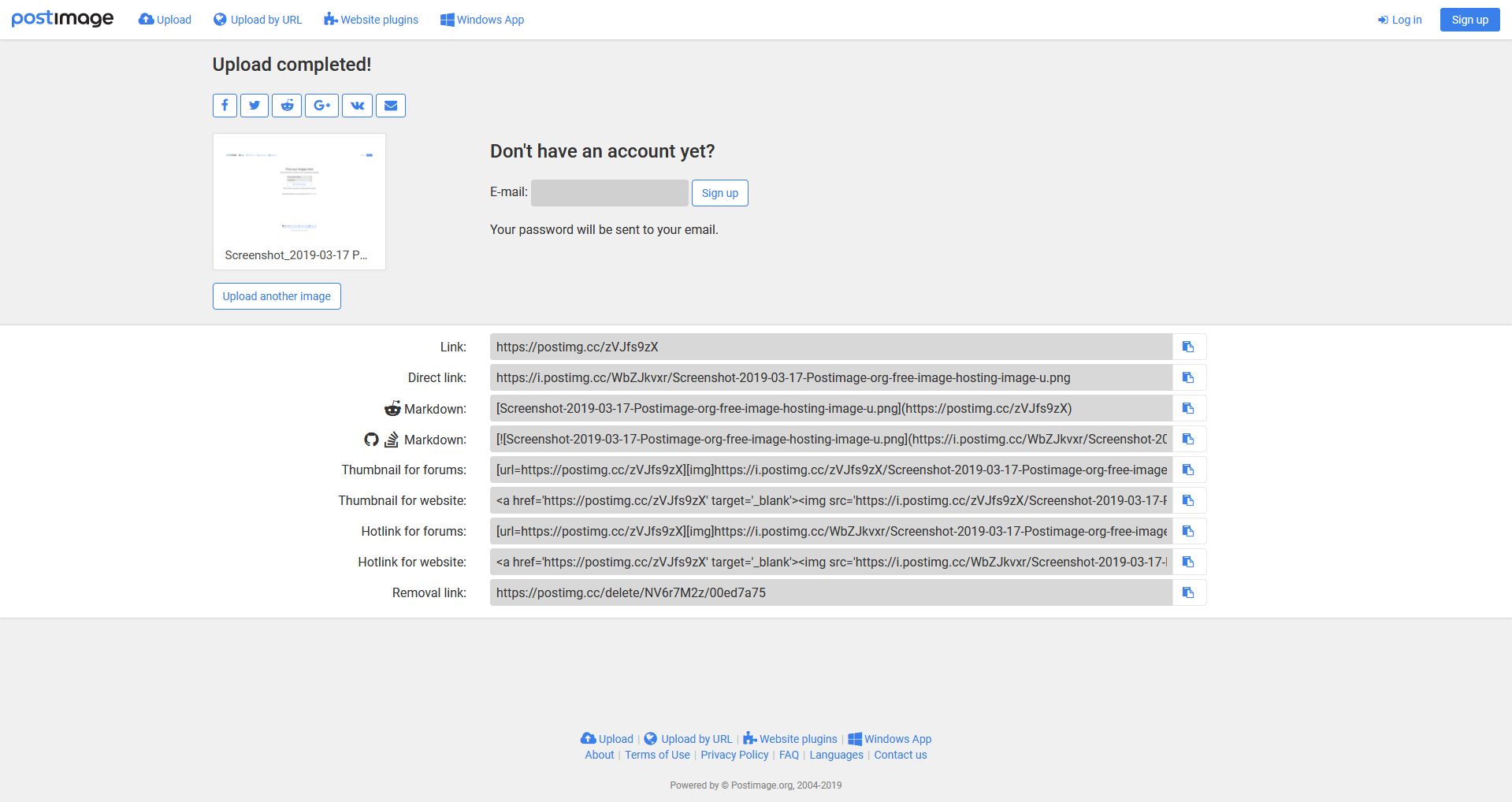Open Contact us footer link
Viewport: 1512px width, 802px height.
point(901,755)
